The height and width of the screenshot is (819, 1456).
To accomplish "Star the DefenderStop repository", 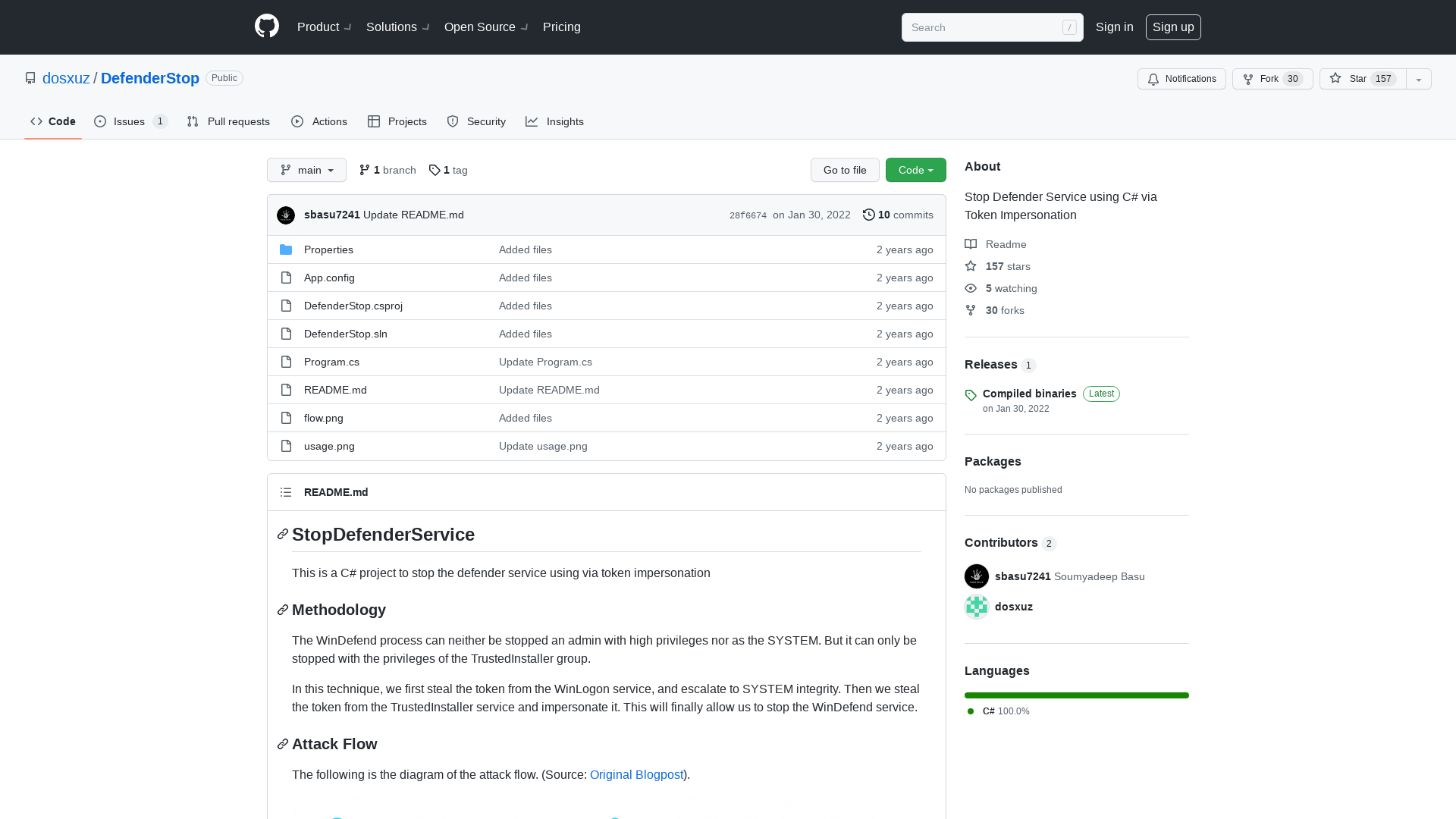I will pos(1363,79).
